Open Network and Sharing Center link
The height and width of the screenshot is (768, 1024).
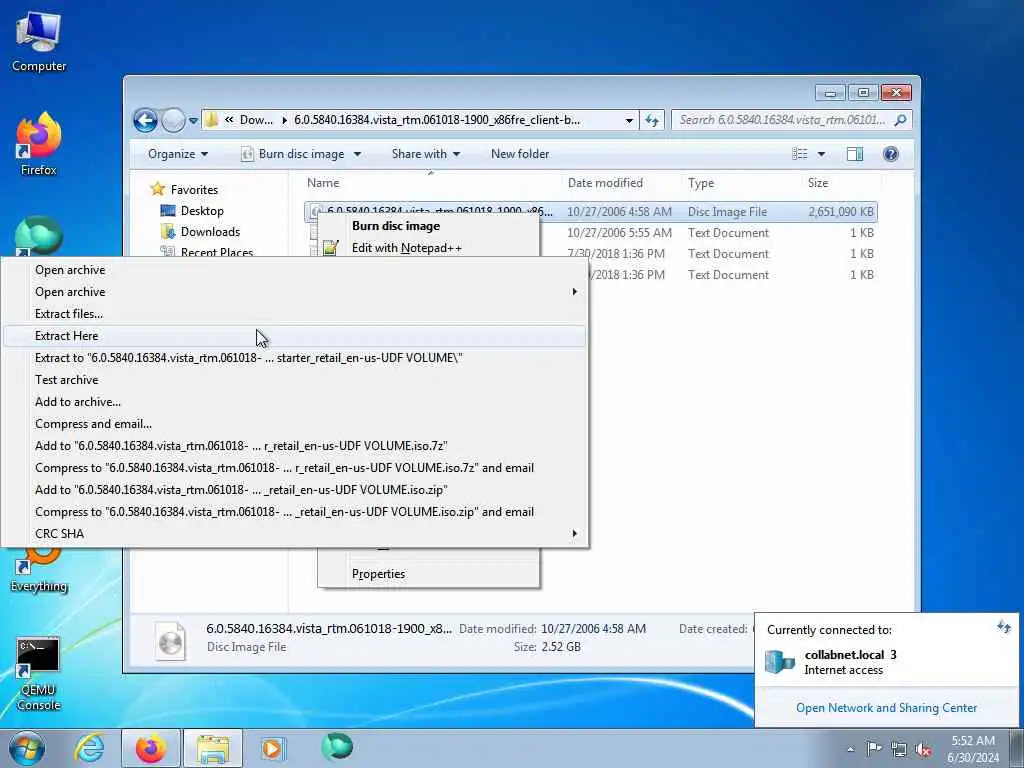click(886, 708)
